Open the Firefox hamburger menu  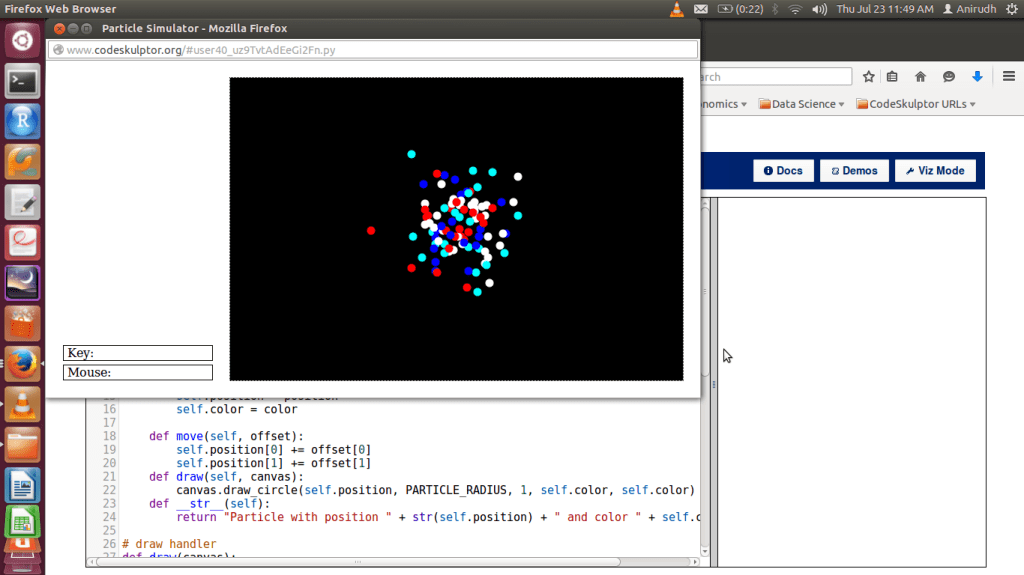pos(1008,76)
